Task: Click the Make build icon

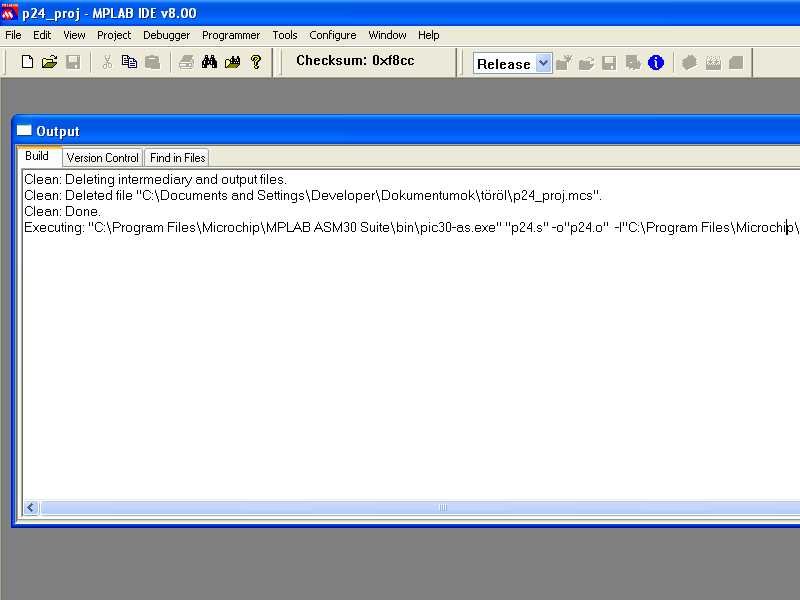Action: click(689, 63)
